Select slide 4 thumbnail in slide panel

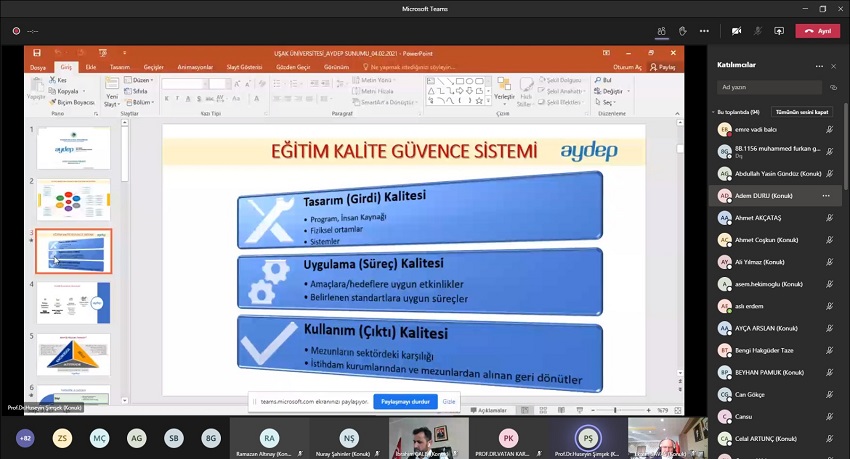74,302
